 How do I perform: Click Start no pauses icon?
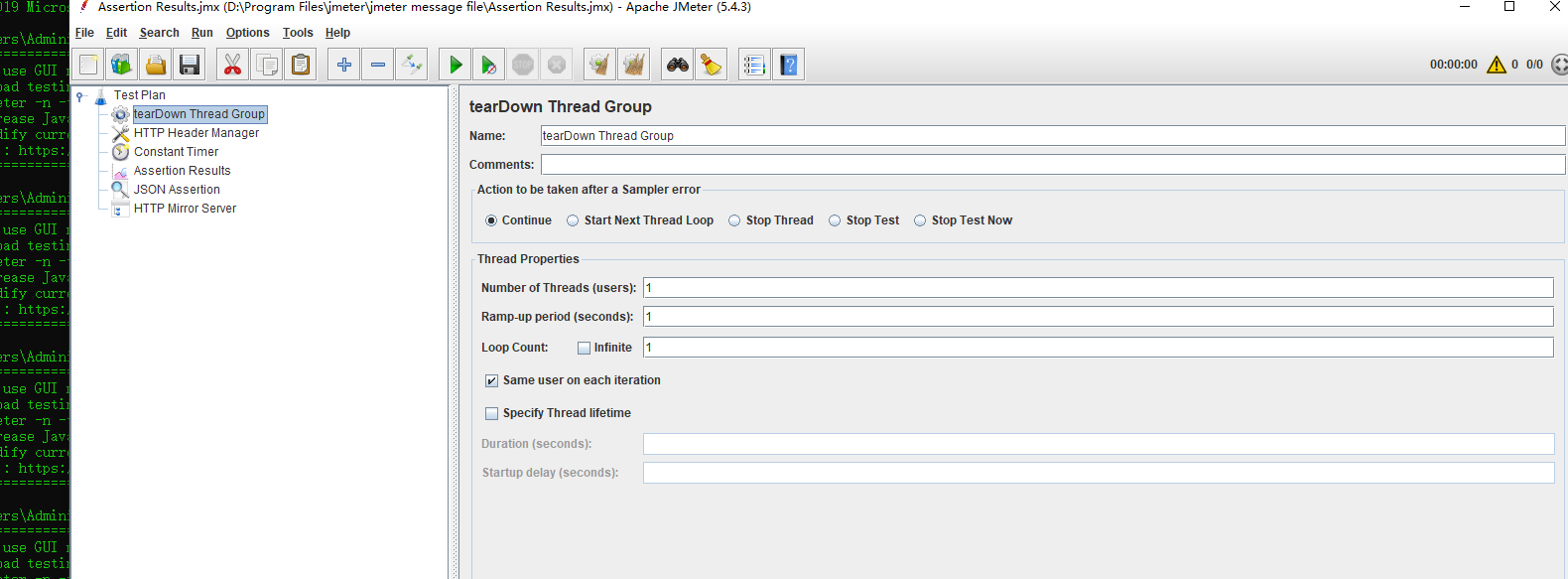(x=488, y=65)
